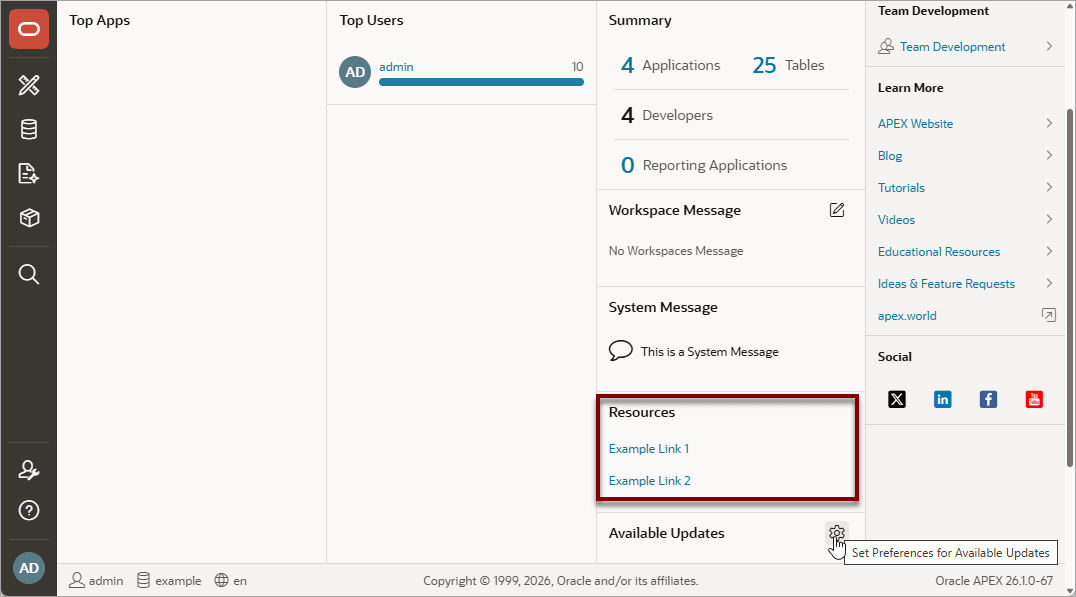Set preferences for Available Updates gear

coord(837,532)
